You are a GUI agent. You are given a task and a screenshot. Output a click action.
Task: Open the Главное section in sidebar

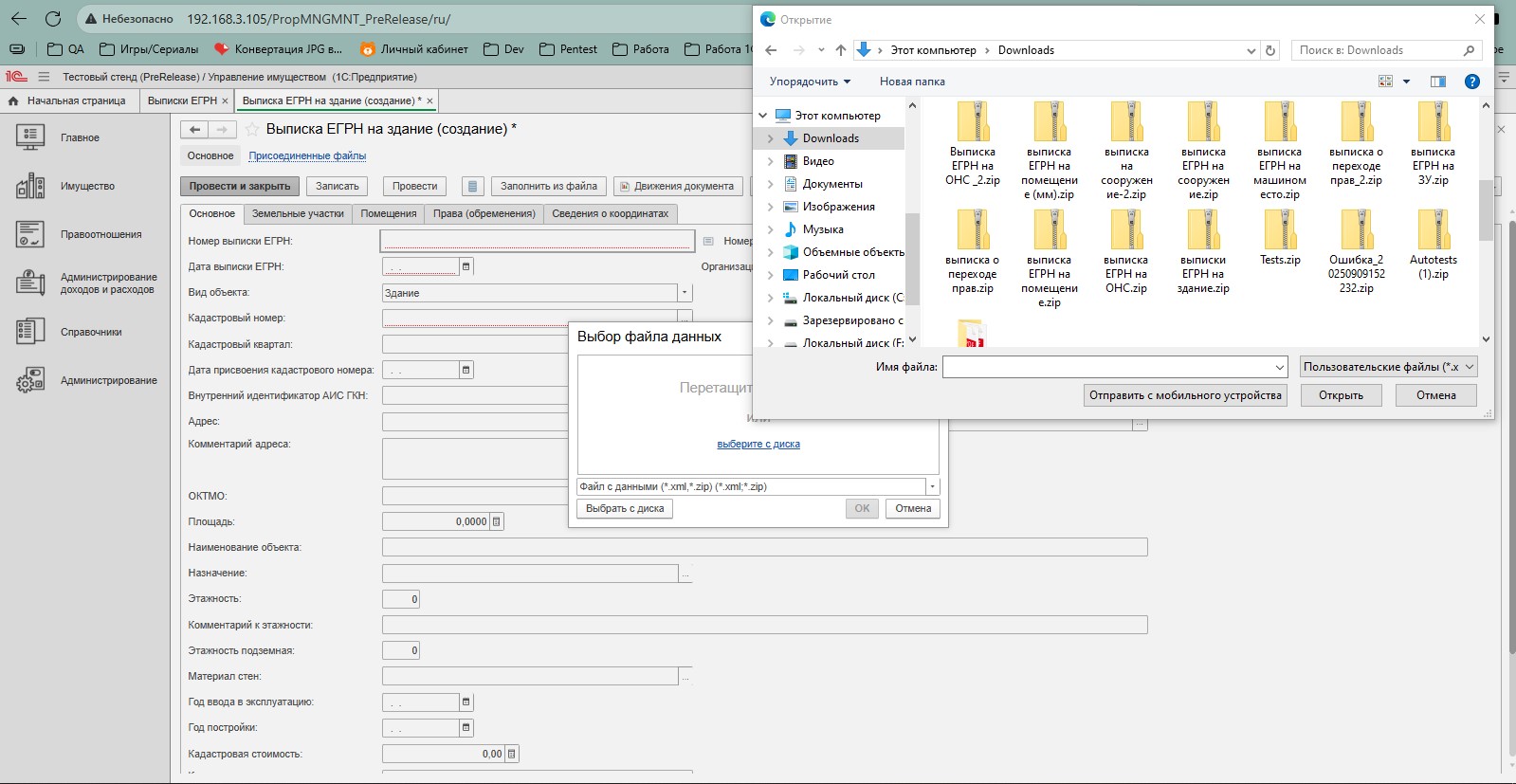pos(80,138)
